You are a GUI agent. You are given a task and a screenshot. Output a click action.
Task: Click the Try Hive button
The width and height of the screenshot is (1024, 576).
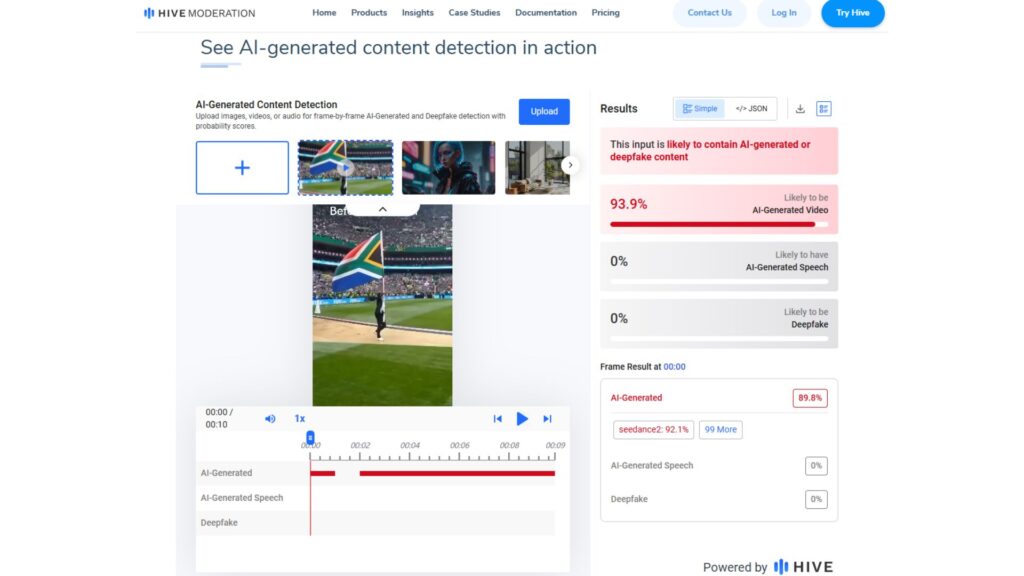(x=852, y=13)
